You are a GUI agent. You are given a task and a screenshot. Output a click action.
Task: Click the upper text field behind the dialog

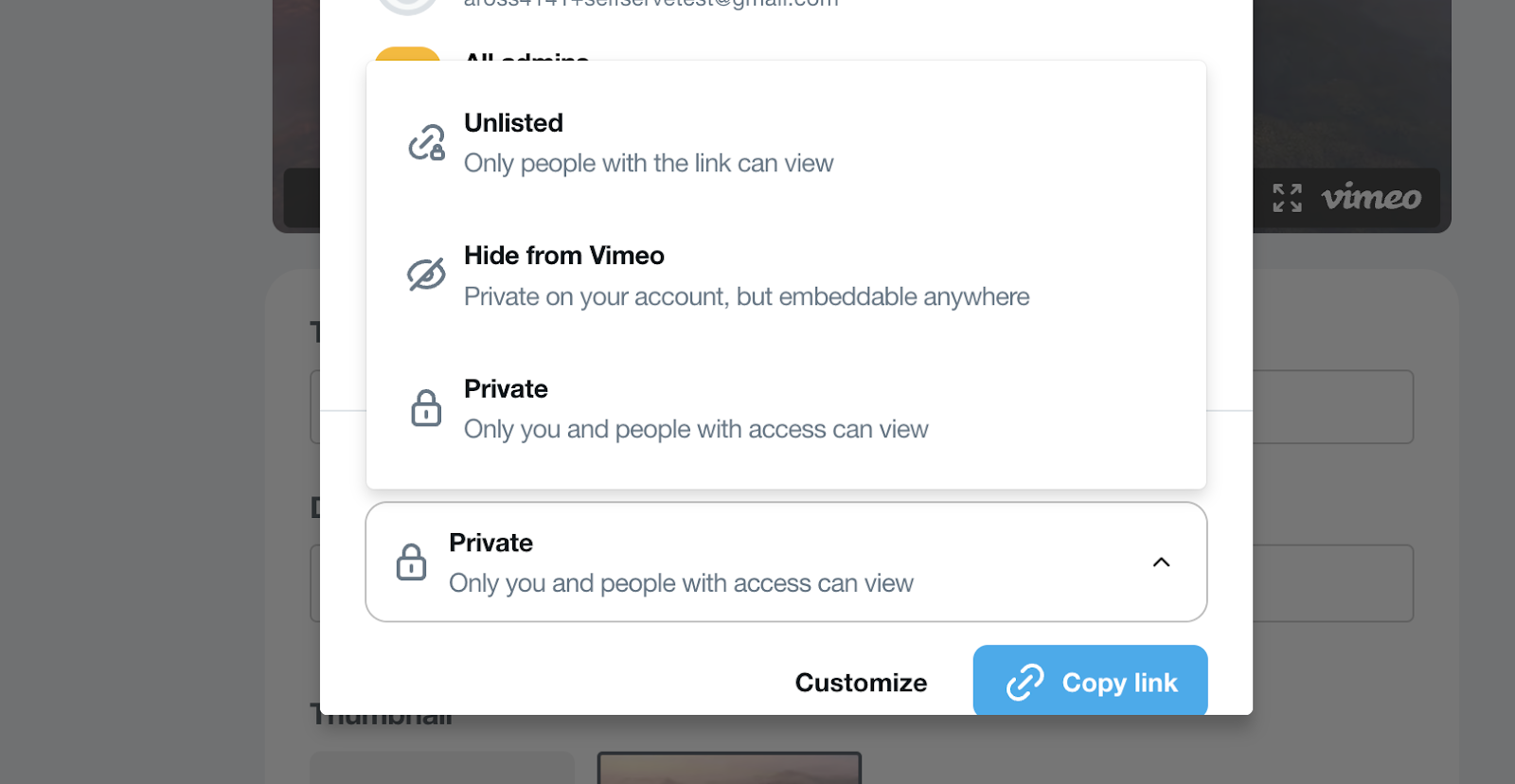point(1332,407)
